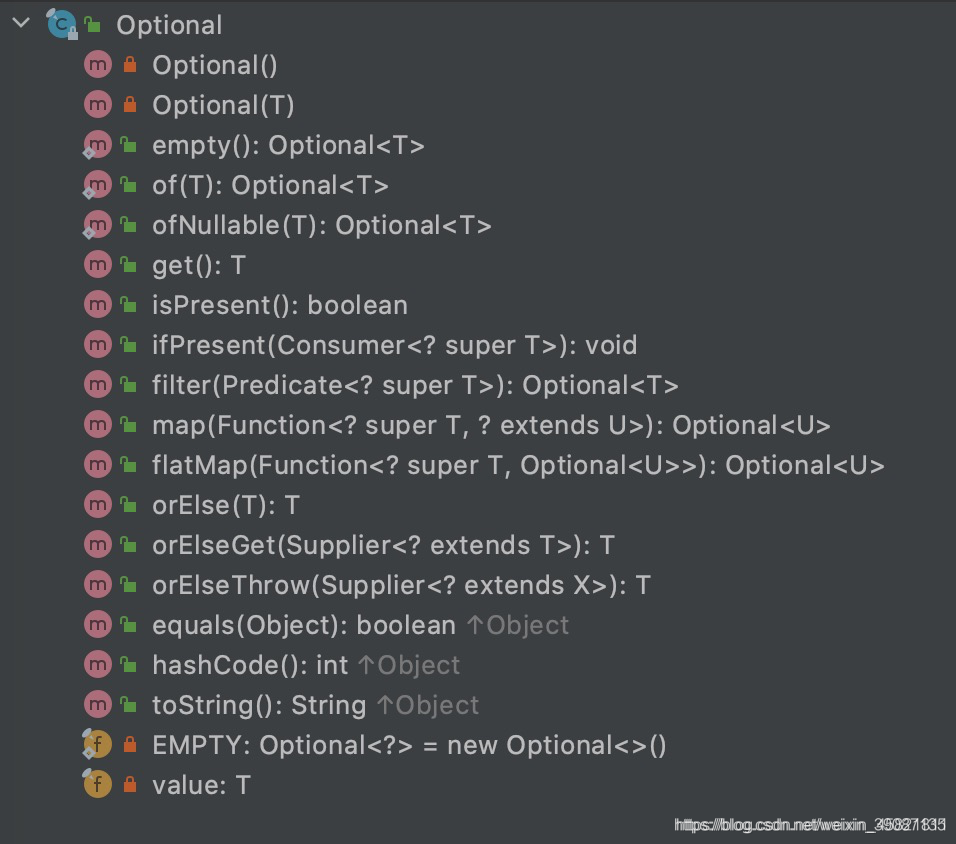This screenshot has width=956, height=844.
Task: Click the method icon next to isPresent()
Action: coord(97,304)
